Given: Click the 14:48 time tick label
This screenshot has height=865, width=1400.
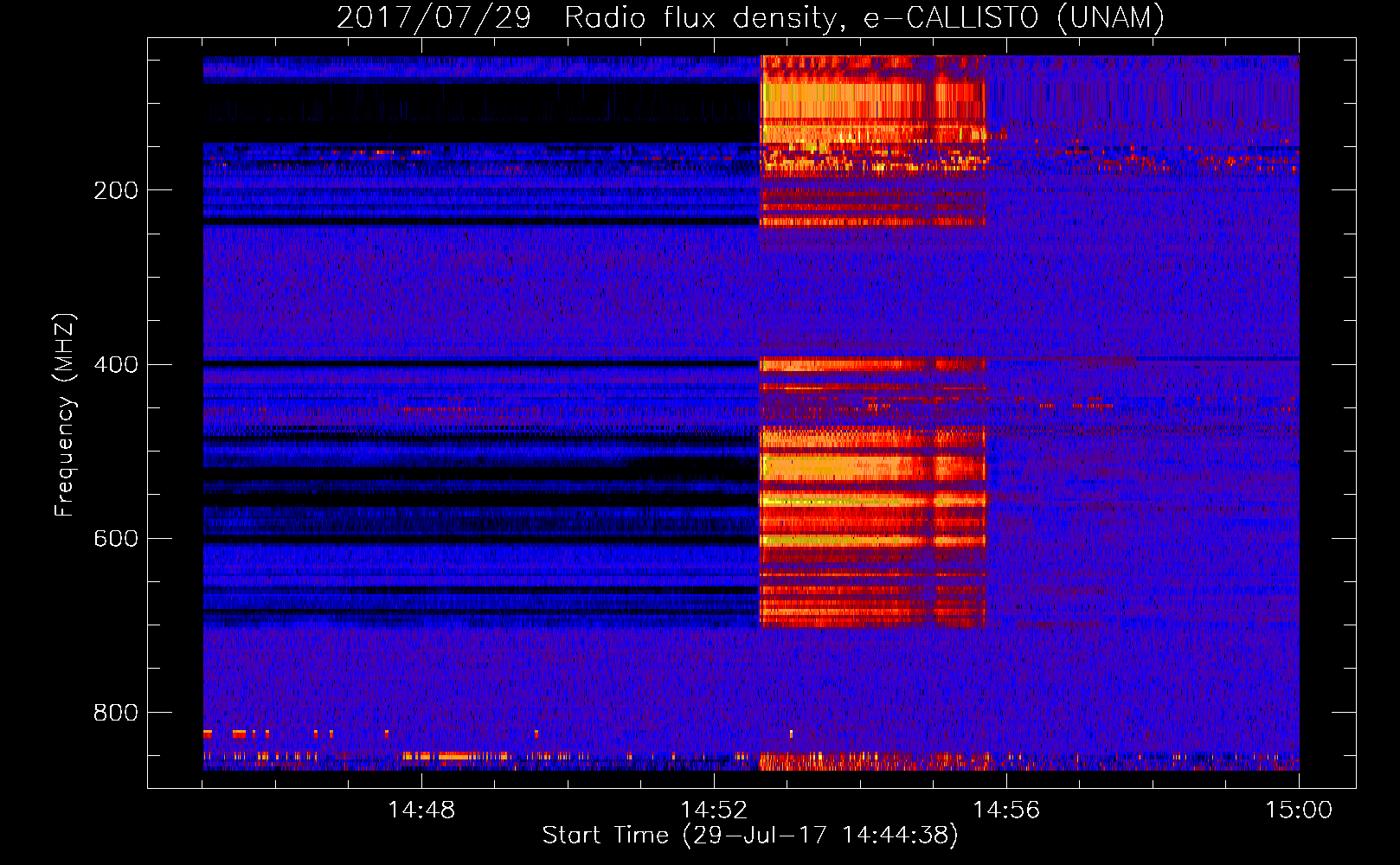Looking at the screenshot, I should click(x=421, y=811).
